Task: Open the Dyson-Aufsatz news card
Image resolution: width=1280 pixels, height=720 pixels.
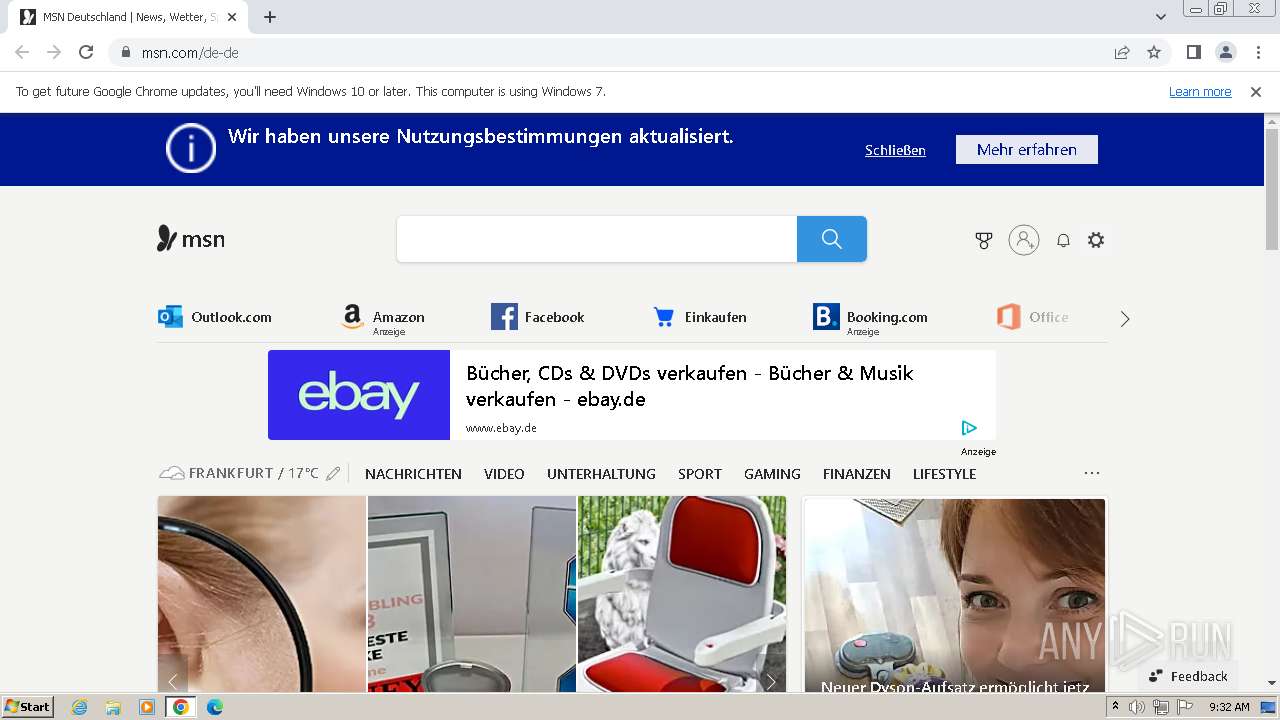Action: (x=955, y=596)
